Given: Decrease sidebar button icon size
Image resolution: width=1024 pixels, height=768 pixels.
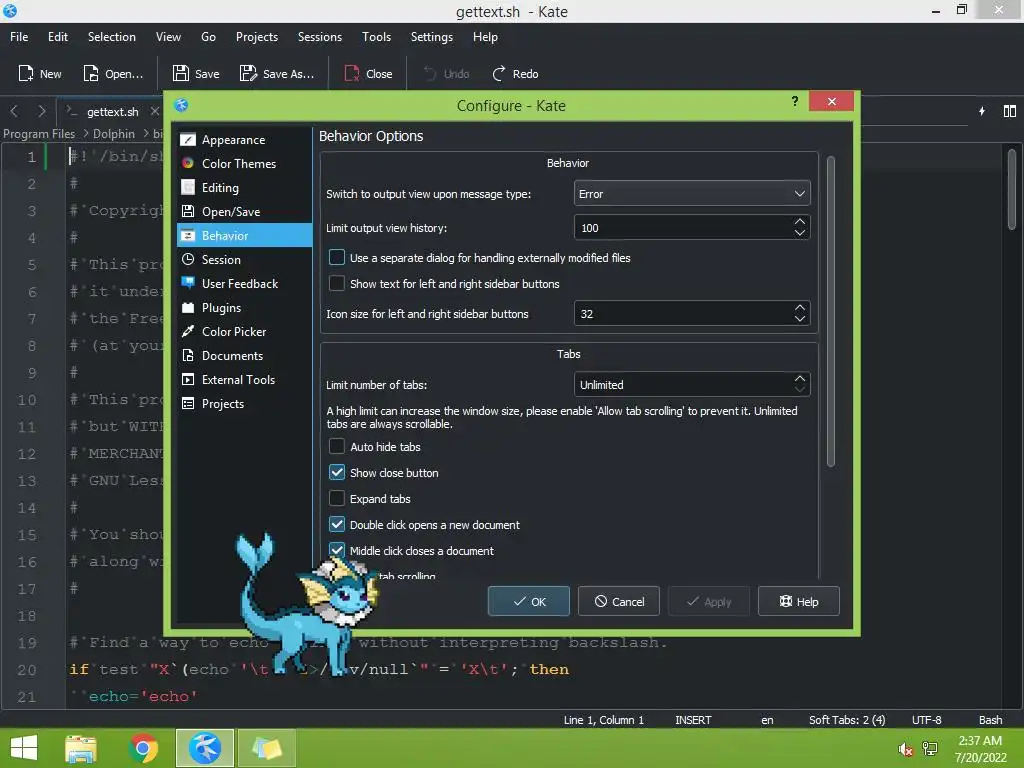Looking at the screenshot, I should click(800, 319).
